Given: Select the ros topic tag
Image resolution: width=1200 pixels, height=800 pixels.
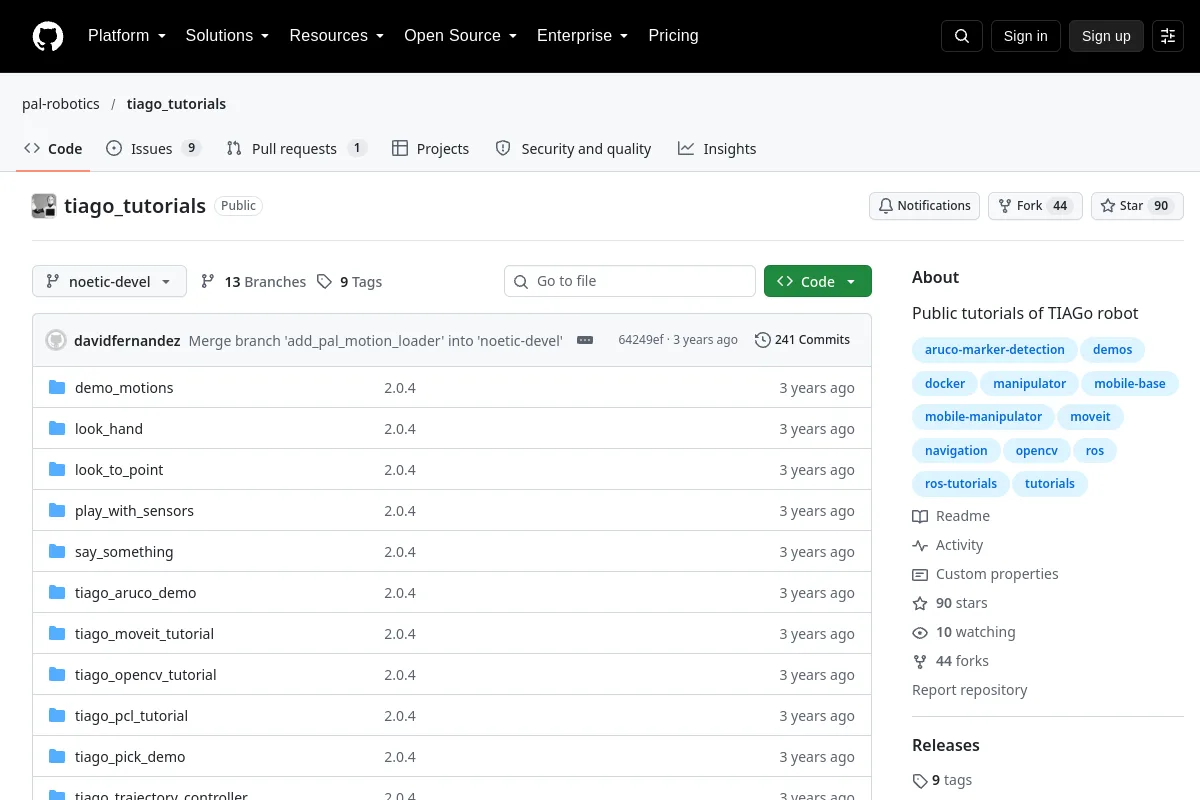Looking at the screenshot, I should [x=1095, y=451].
